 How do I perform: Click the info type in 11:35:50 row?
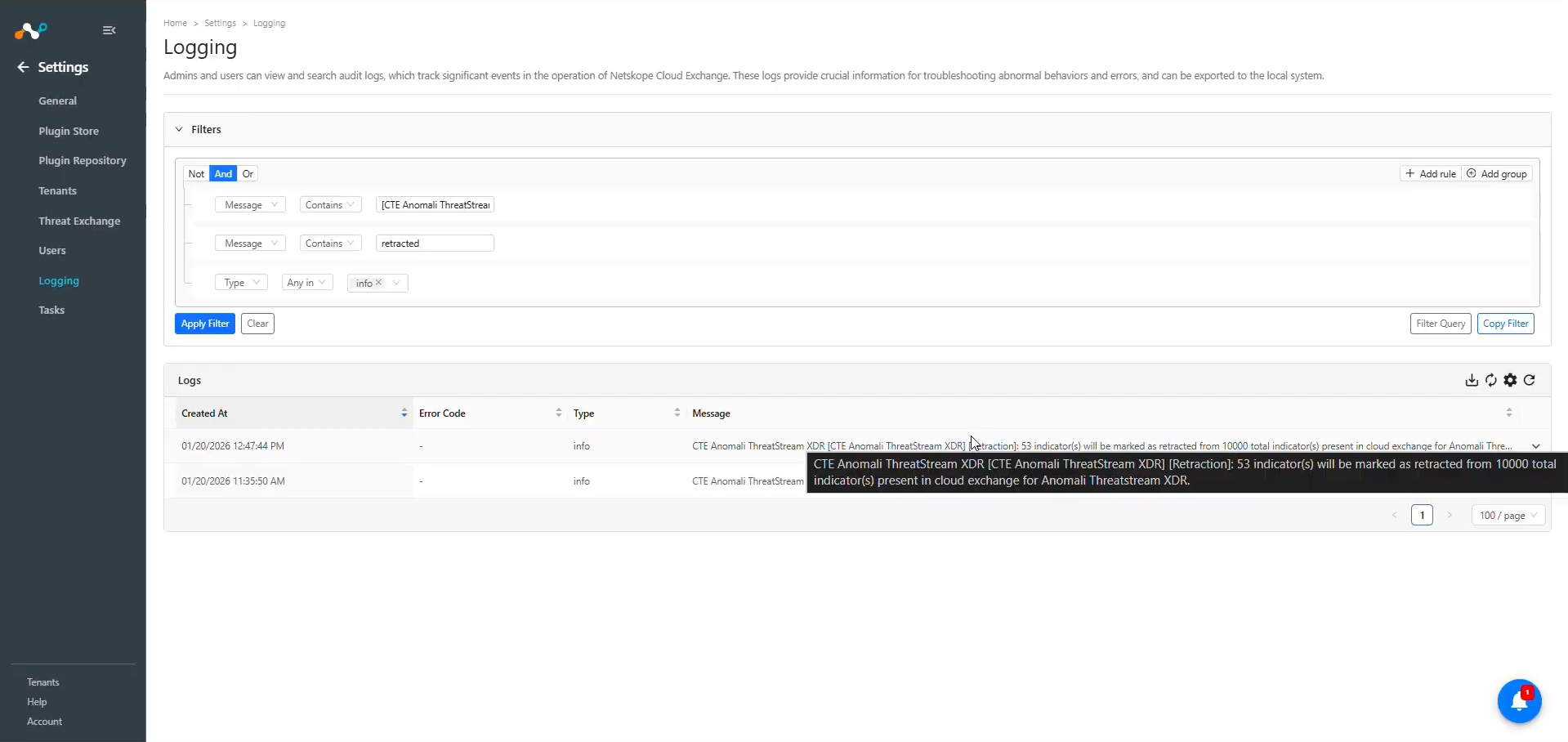[582, 481]
